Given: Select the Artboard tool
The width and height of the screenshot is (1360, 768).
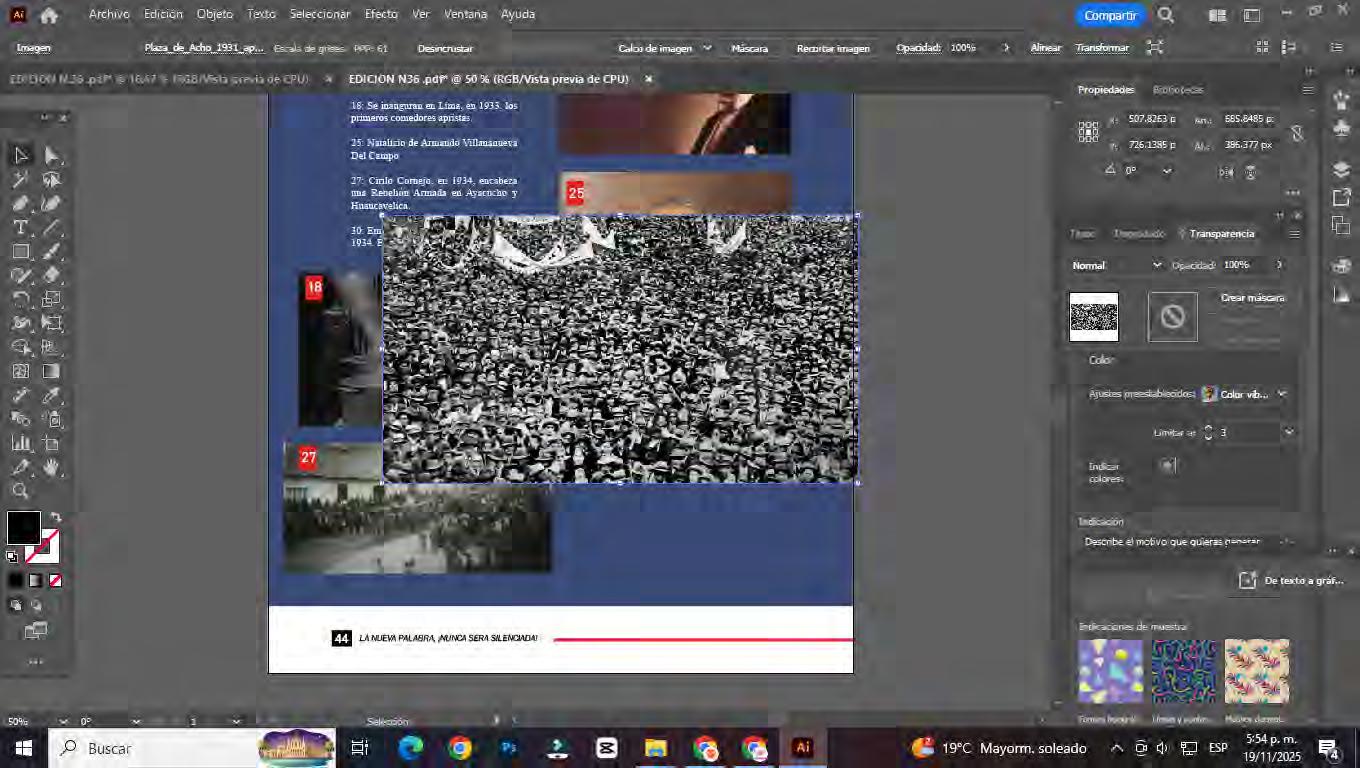Looking at the screenshot, I should pyautogui.click(x=52, y=443).
